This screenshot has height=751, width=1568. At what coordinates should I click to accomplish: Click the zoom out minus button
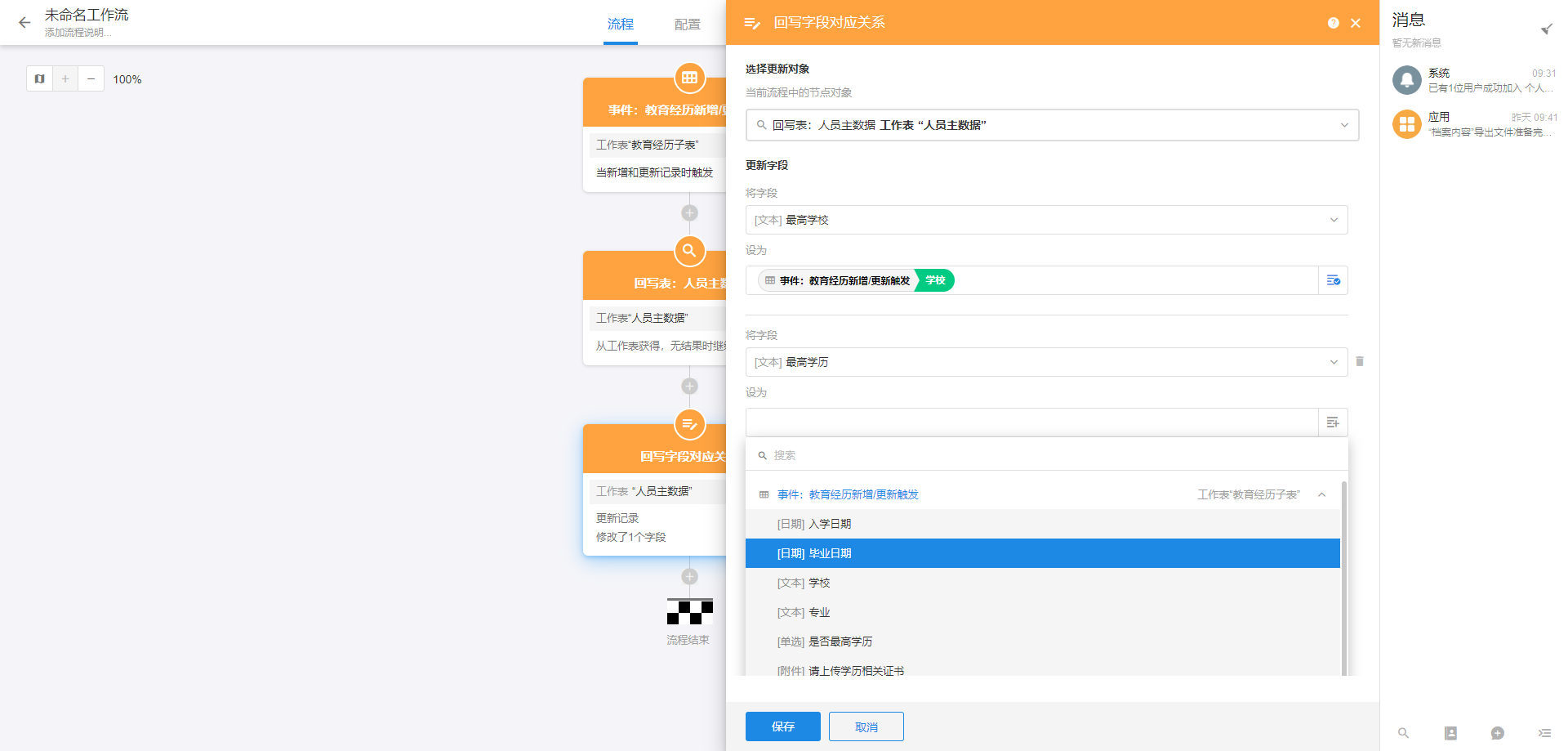tap(91, 79)
